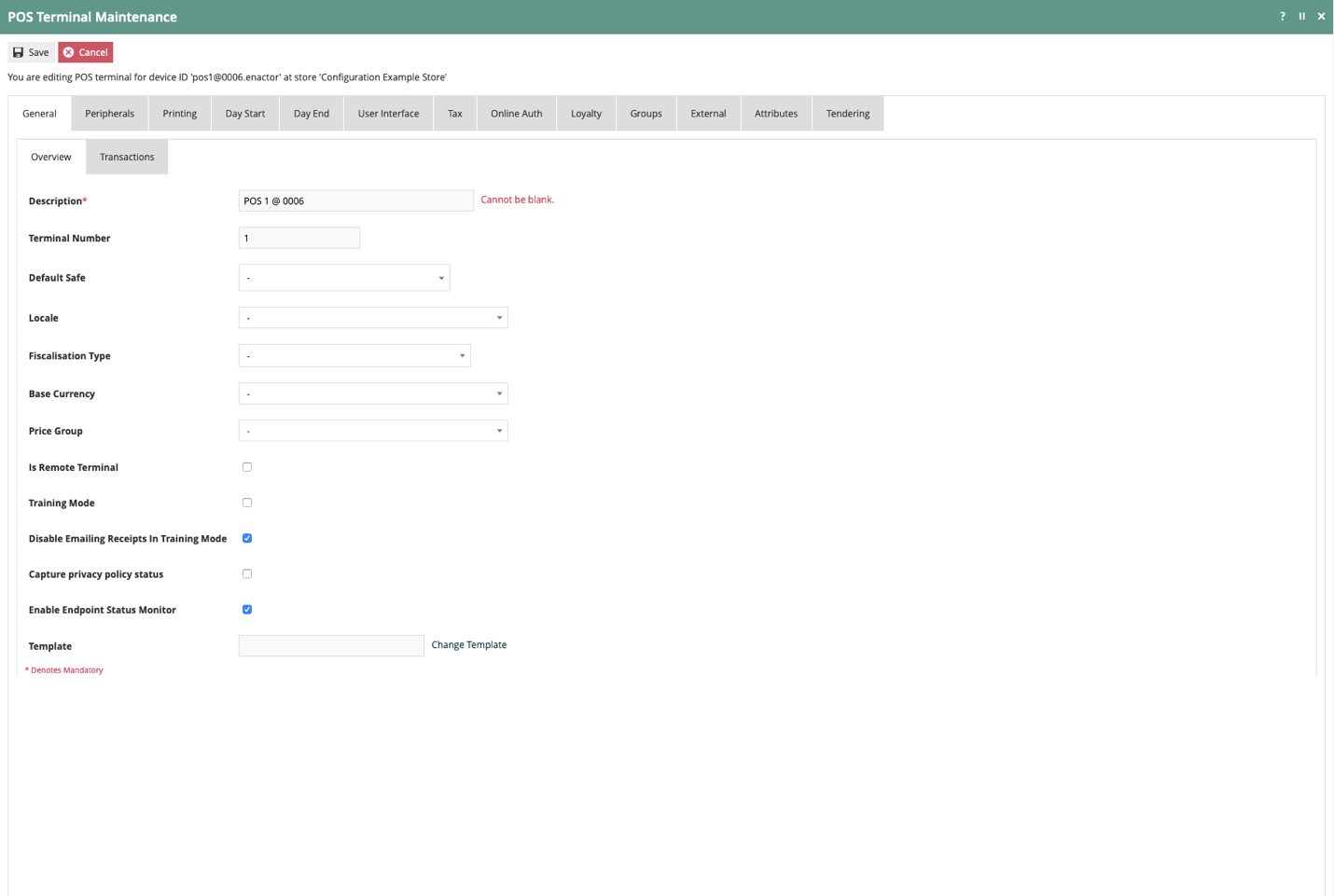1334x896 pixels.
Task: Select the General tab
Action: pos(40,114)
